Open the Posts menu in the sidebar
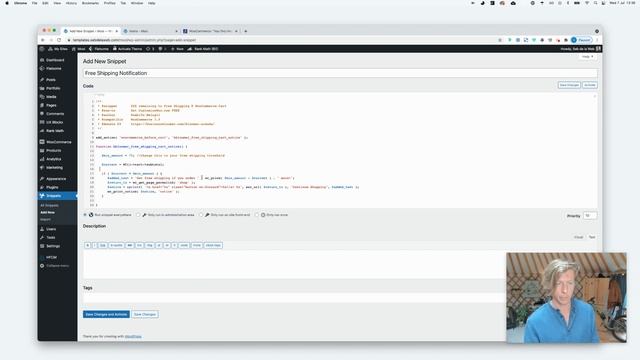Image resolution: width=640 pixels, height=360 pixels. 51,80
